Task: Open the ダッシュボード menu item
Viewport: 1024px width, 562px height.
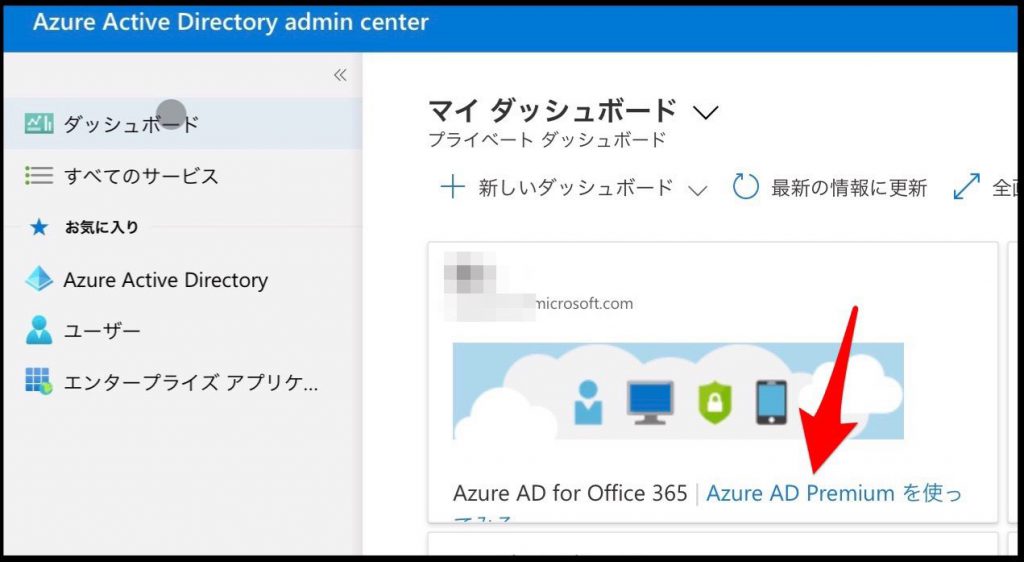Action: (183, 123)
